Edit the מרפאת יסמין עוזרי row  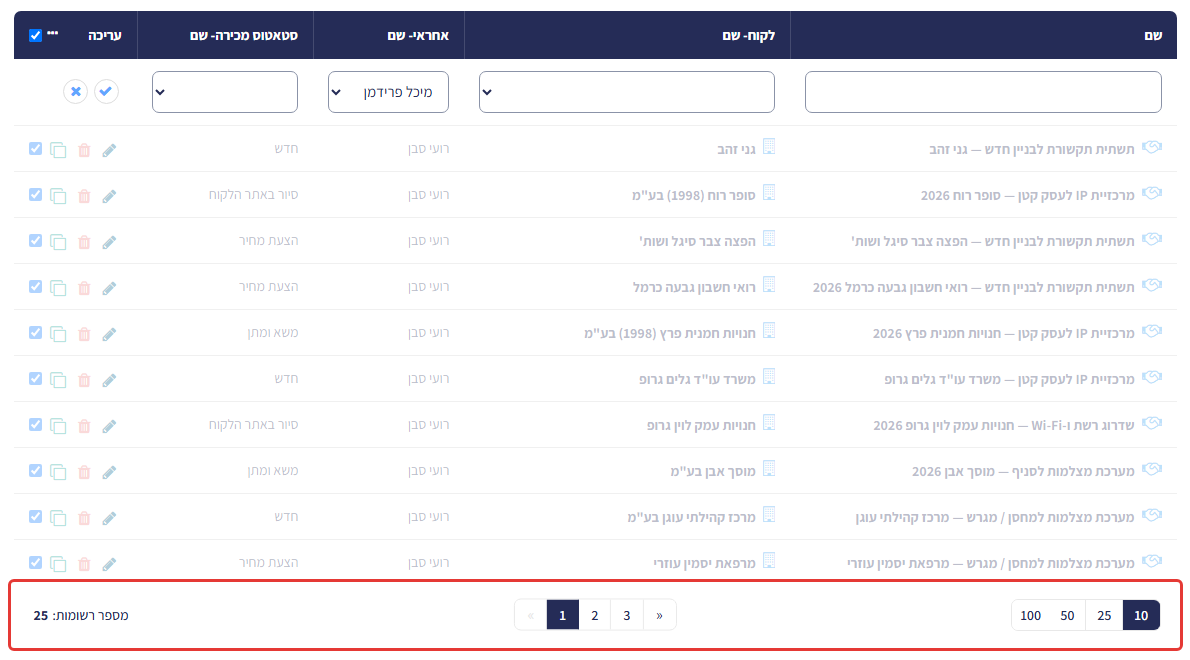tap(109, 564)
